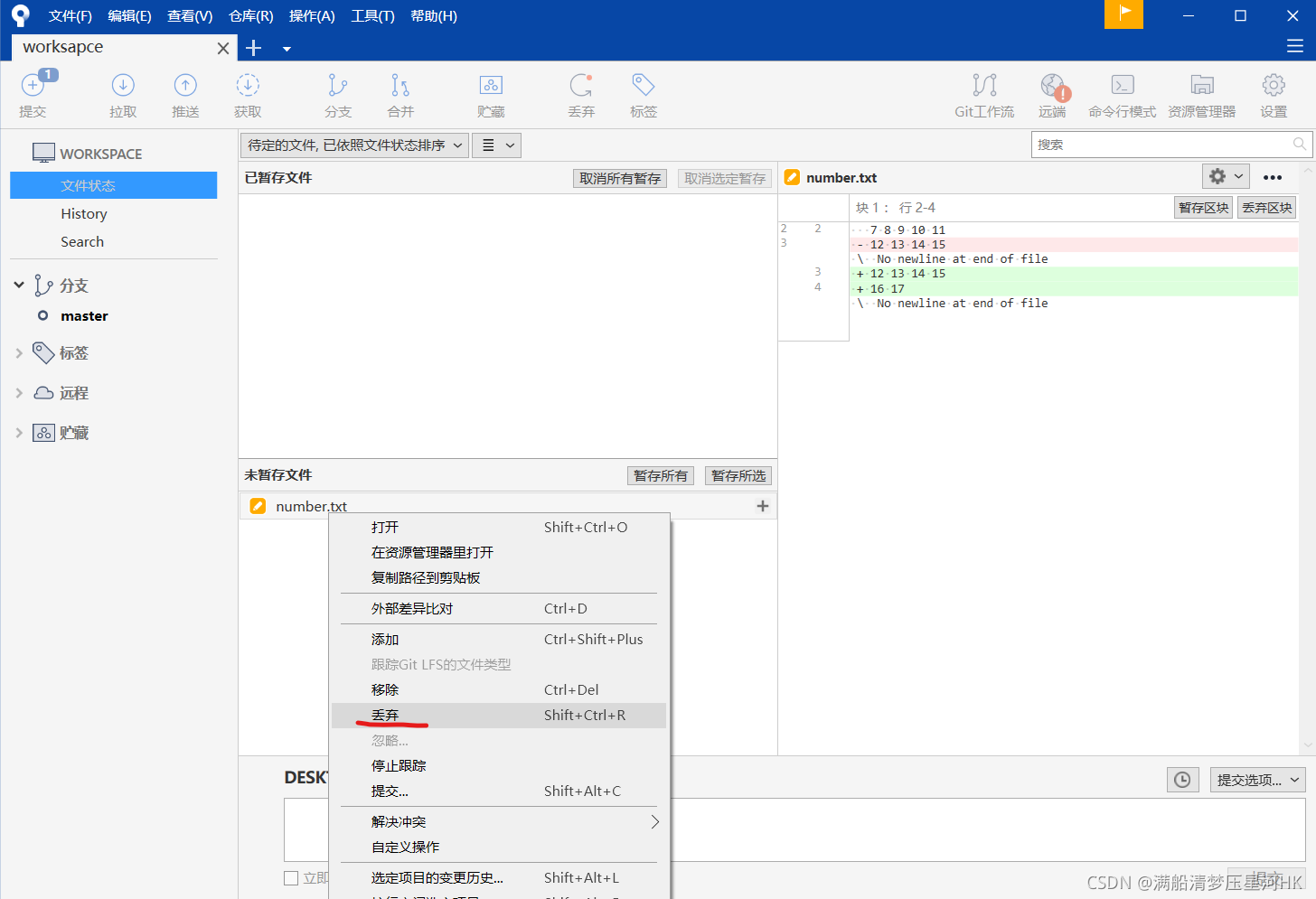Click the 丢弃区块 button

[x=1267, y=207]
